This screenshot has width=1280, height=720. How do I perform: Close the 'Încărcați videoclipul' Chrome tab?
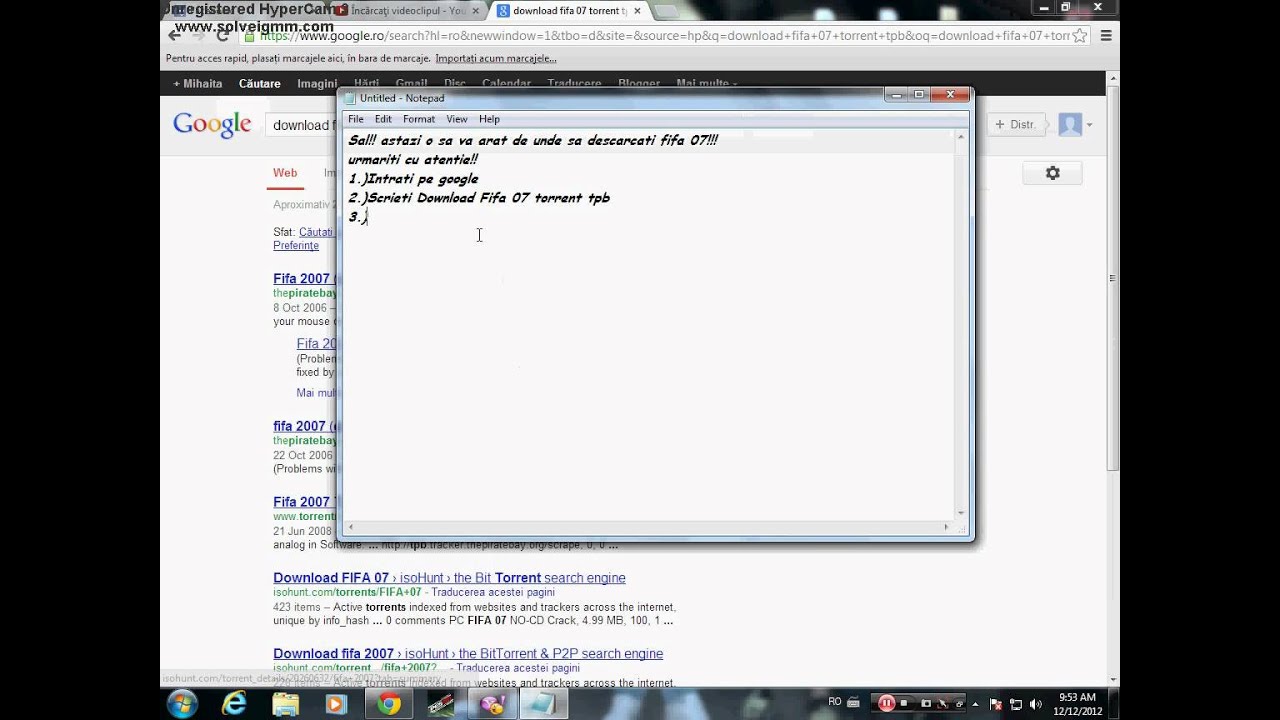tap(476, 11)
